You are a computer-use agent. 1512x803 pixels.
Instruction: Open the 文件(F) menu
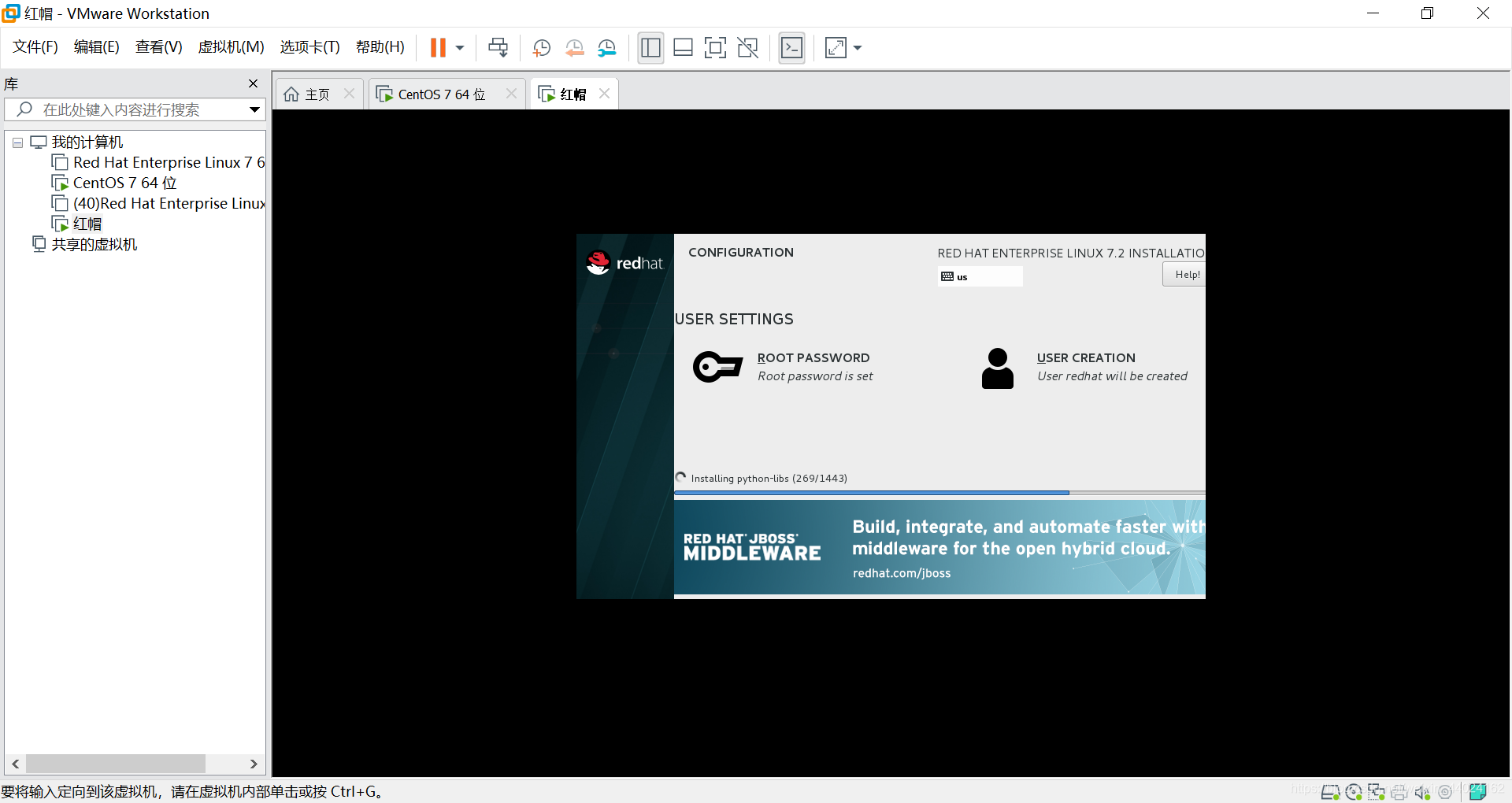click(35, 47)
